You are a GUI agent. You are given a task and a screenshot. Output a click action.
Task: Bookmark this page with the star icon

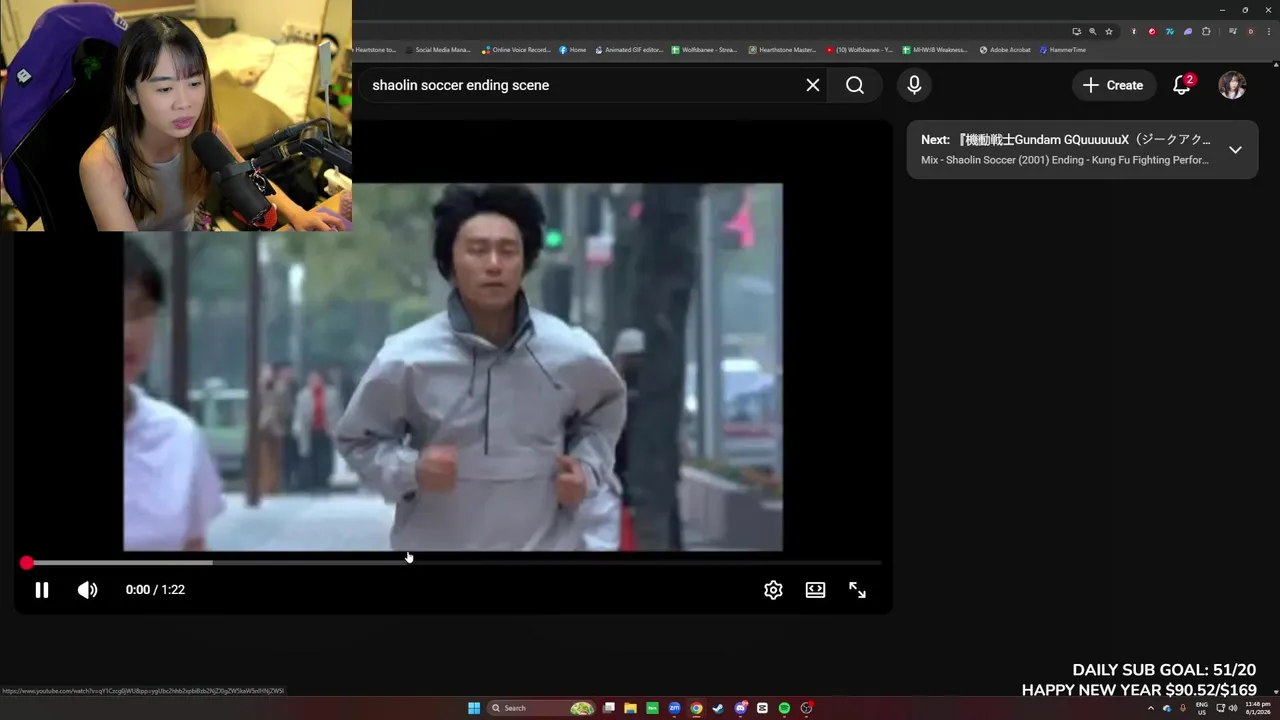click(1108, 31)
